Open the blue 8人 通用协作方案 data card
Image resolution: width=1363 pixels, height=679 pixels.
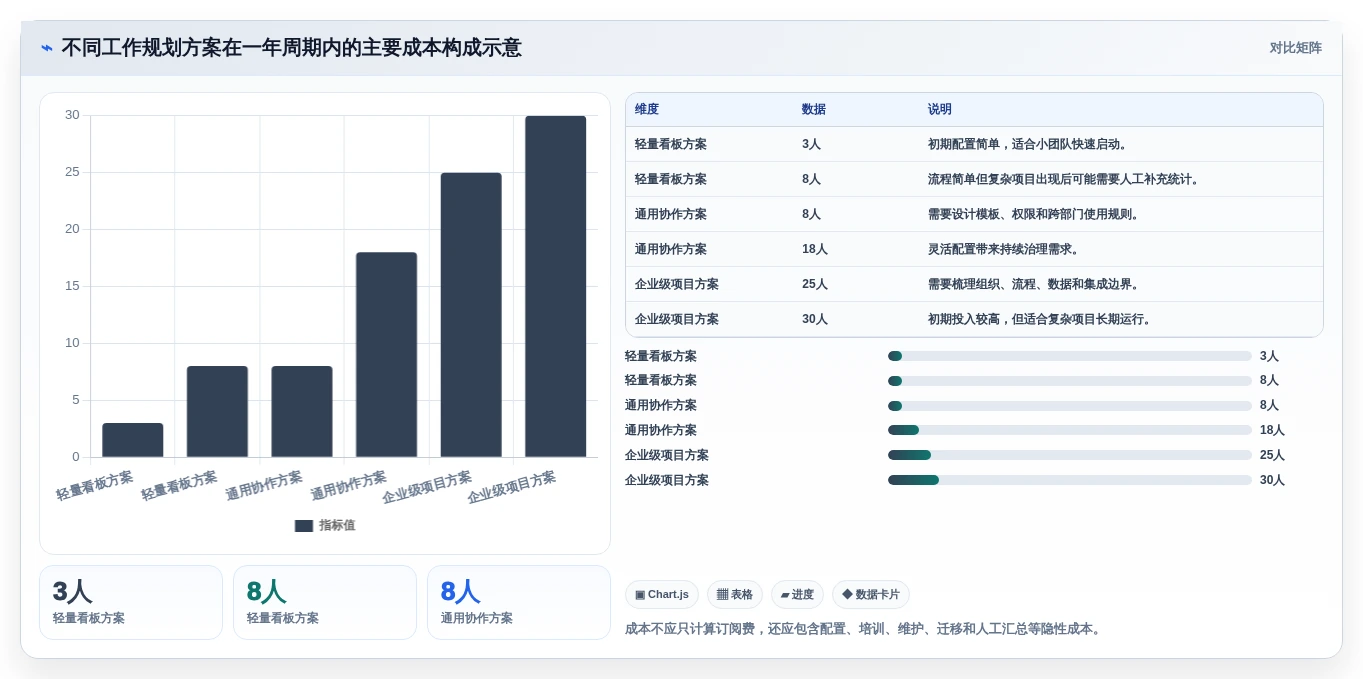click(x=519, y=603)
